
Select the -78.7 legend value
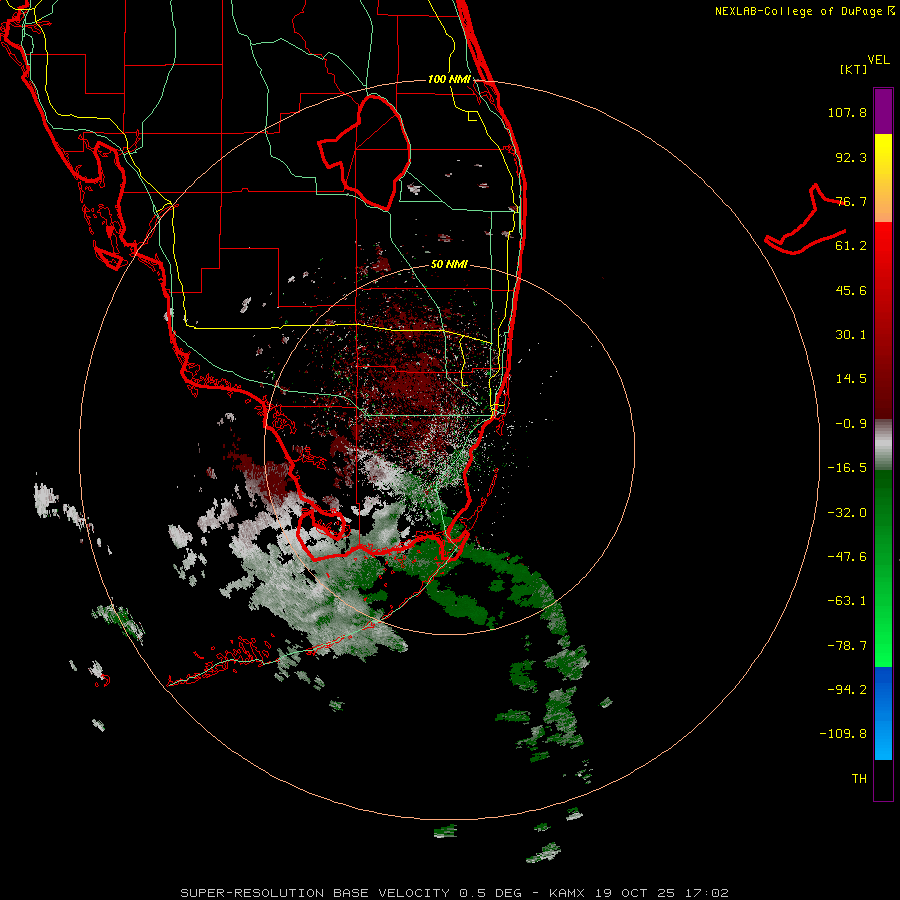coord(847,646)
